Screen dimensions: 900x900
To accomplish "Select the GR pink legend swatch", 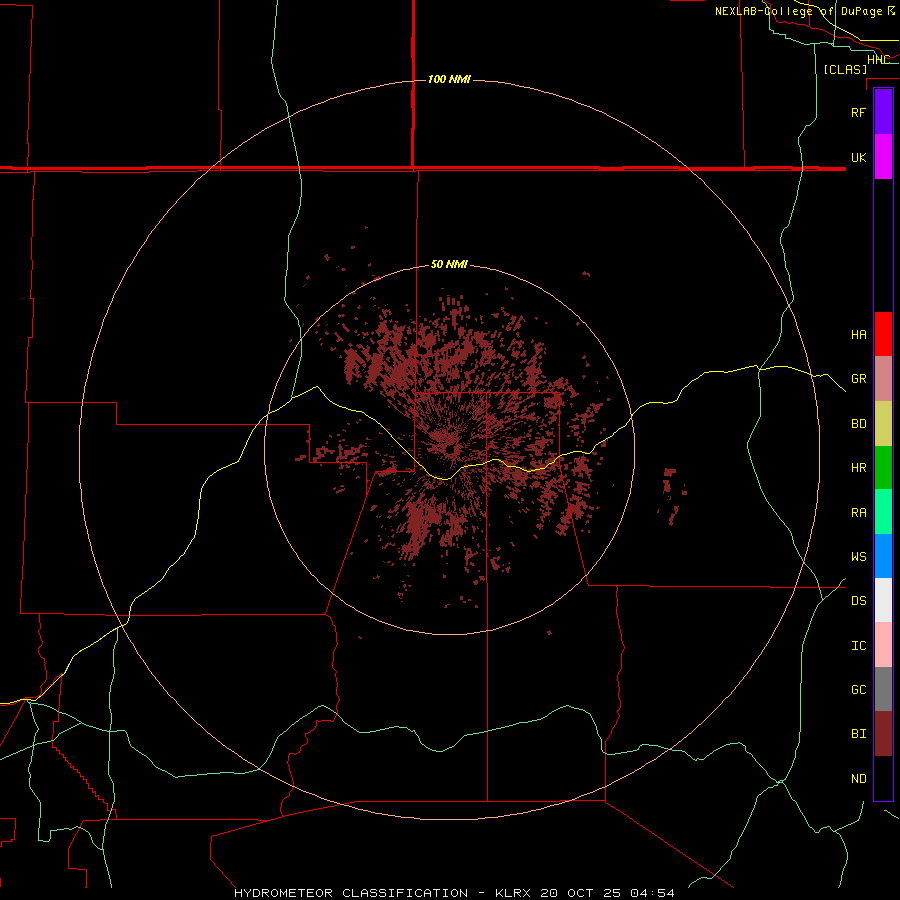I will pos(883,379).
